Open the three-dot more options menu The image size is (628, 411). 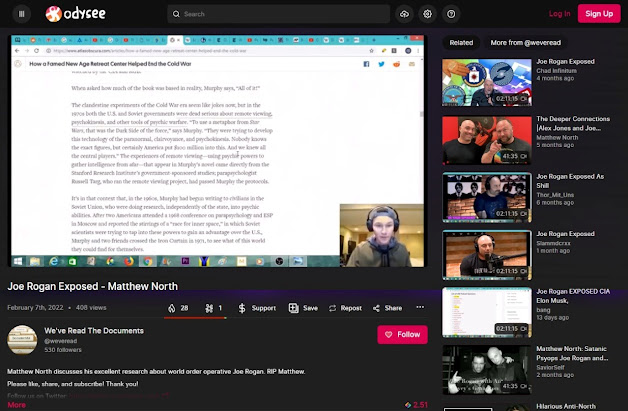coord(420,307)
